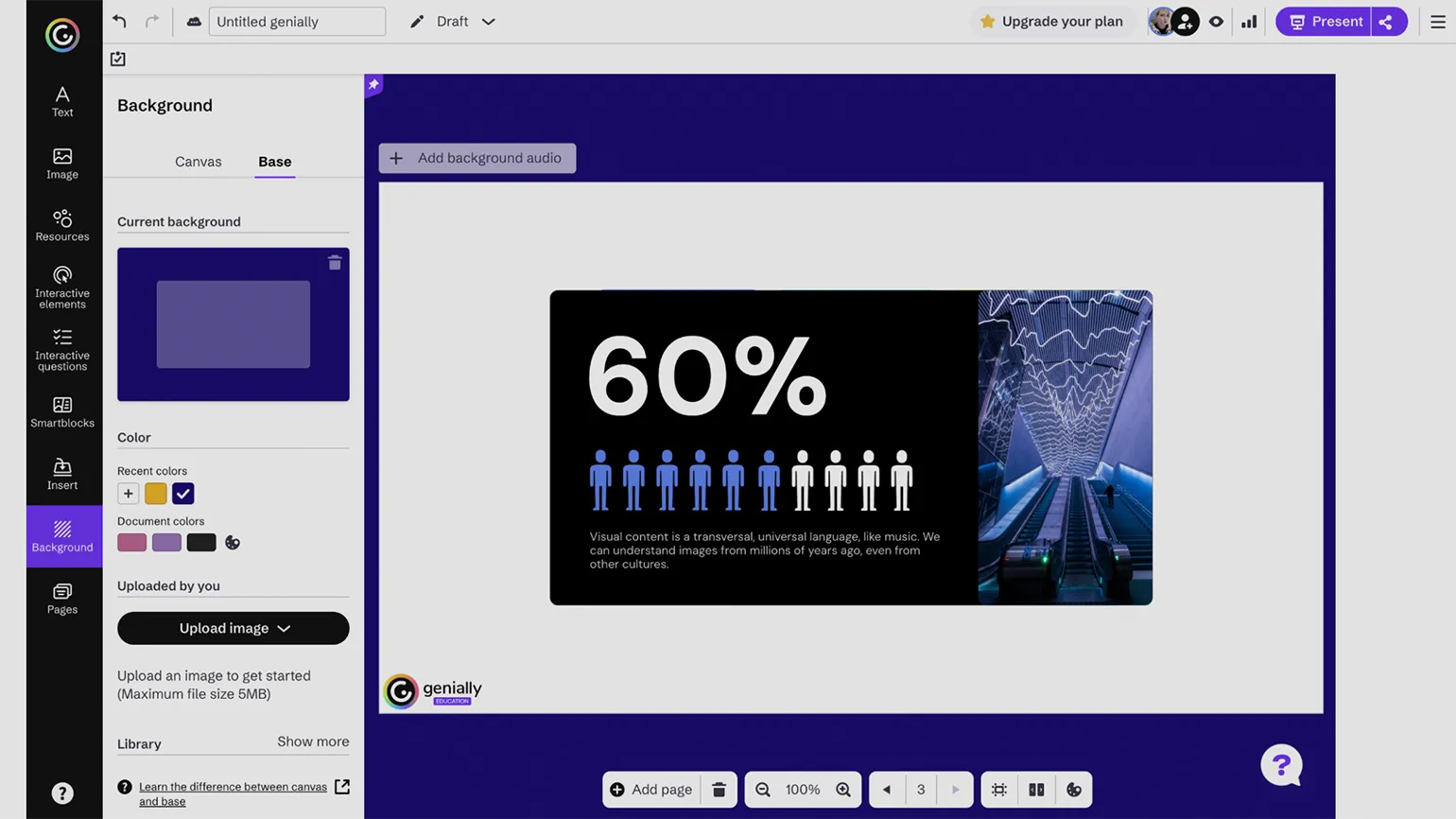Click the Add background audio button

tap(477, 158)
